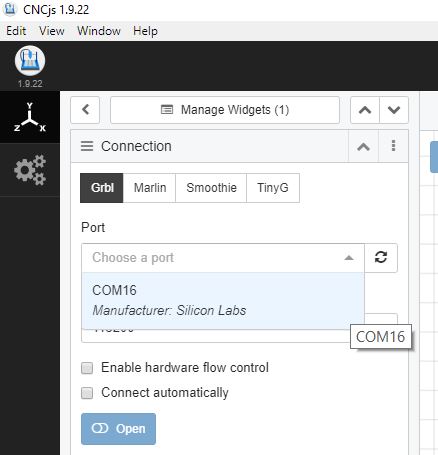Grab the Connection widget hamburger handle
438x455 pixels.
tap(87, 146)
